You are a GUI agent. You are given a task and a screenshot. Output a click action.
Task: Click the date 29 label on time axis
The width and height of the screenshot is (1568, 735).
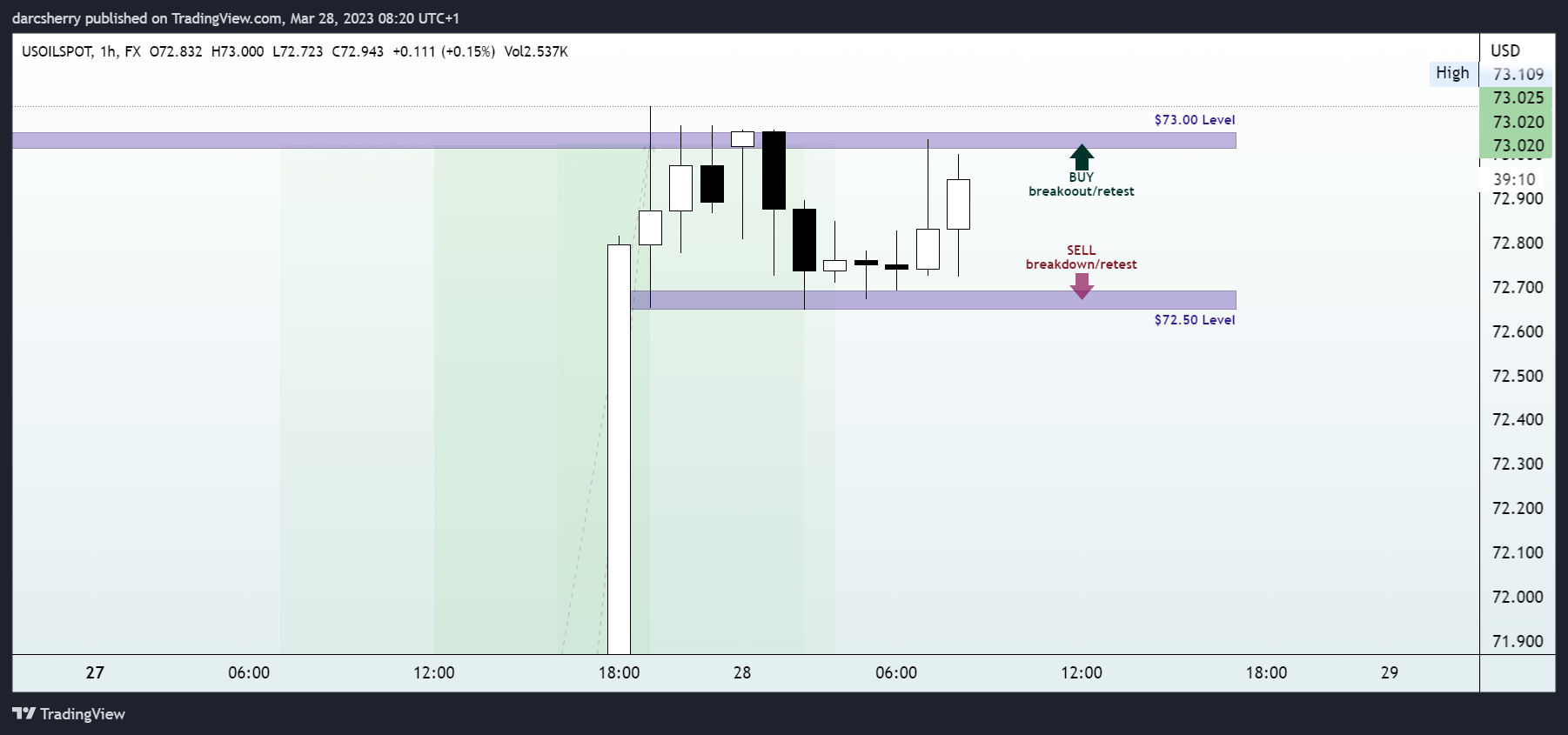(x=1390, y=672)
